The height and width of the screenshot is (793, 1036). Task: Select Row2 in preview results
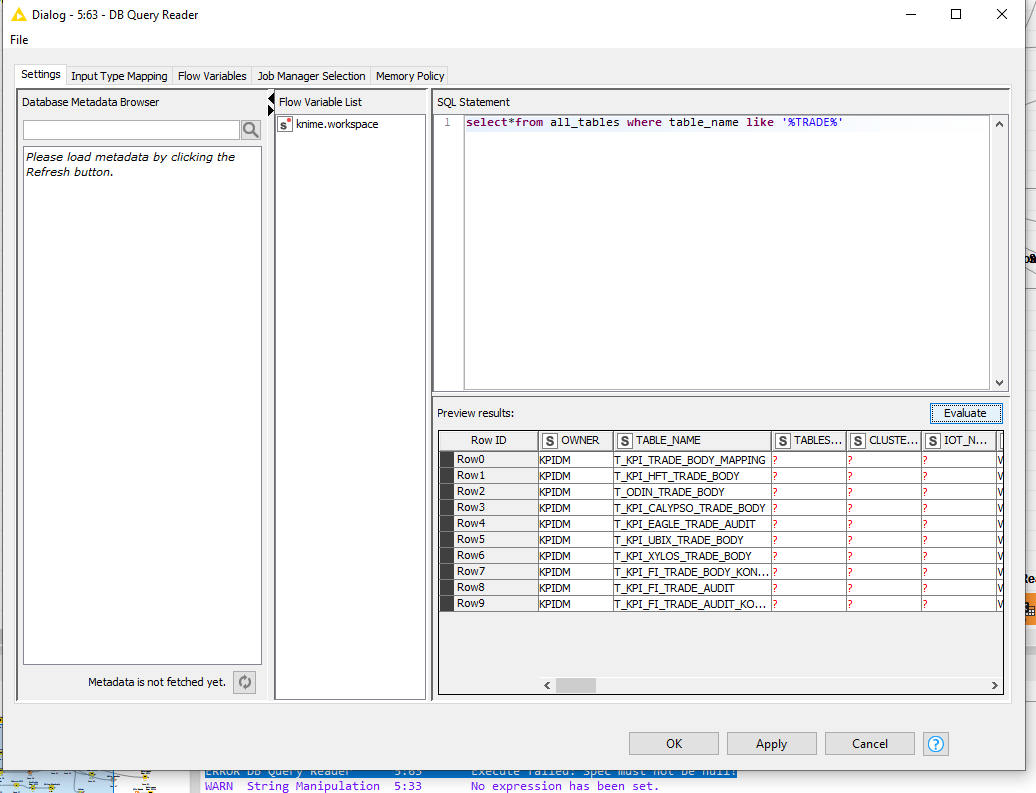click(489, 492)
